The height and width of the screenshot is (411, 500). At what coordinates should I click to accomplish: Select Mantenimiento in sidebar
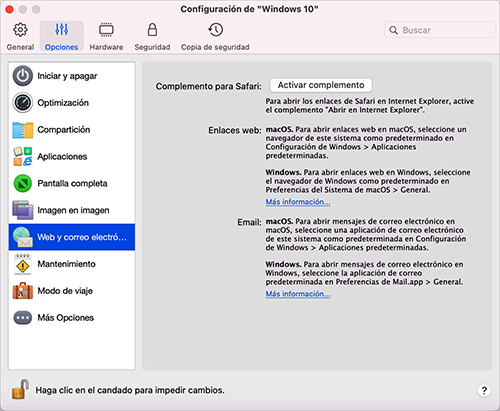tap(72, 264)
